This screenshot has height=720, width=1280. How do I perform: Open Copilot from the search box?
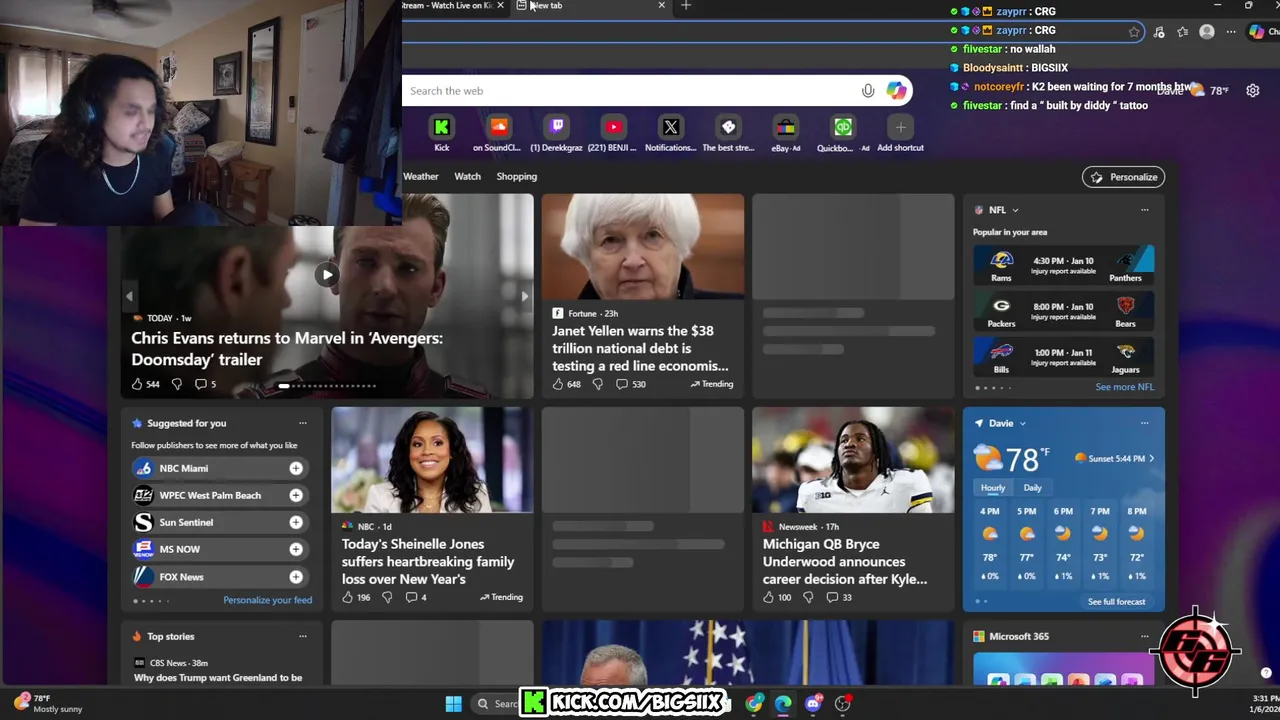coord(896,91)
